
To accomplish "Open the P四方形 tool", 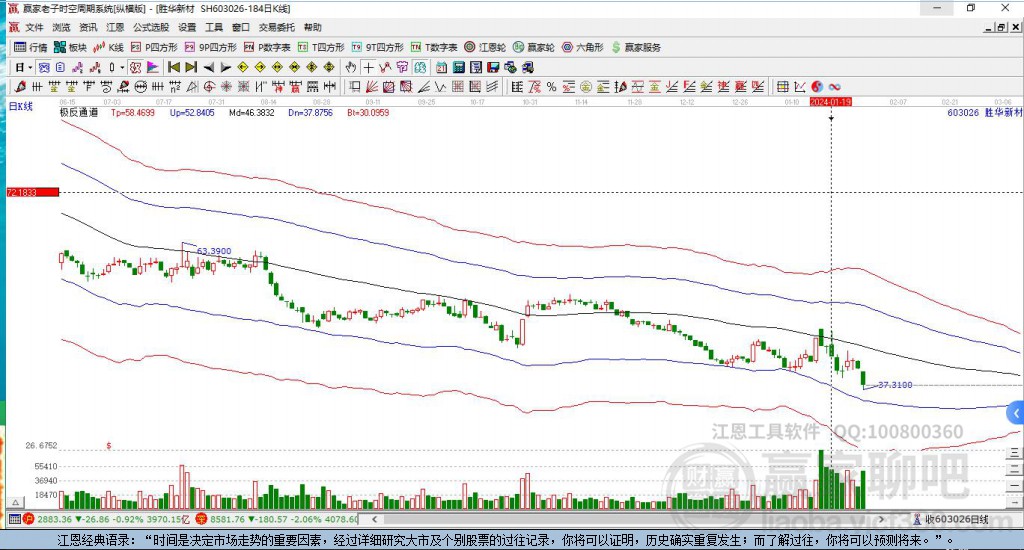I will pyautogui.click(x=154, y=47).
